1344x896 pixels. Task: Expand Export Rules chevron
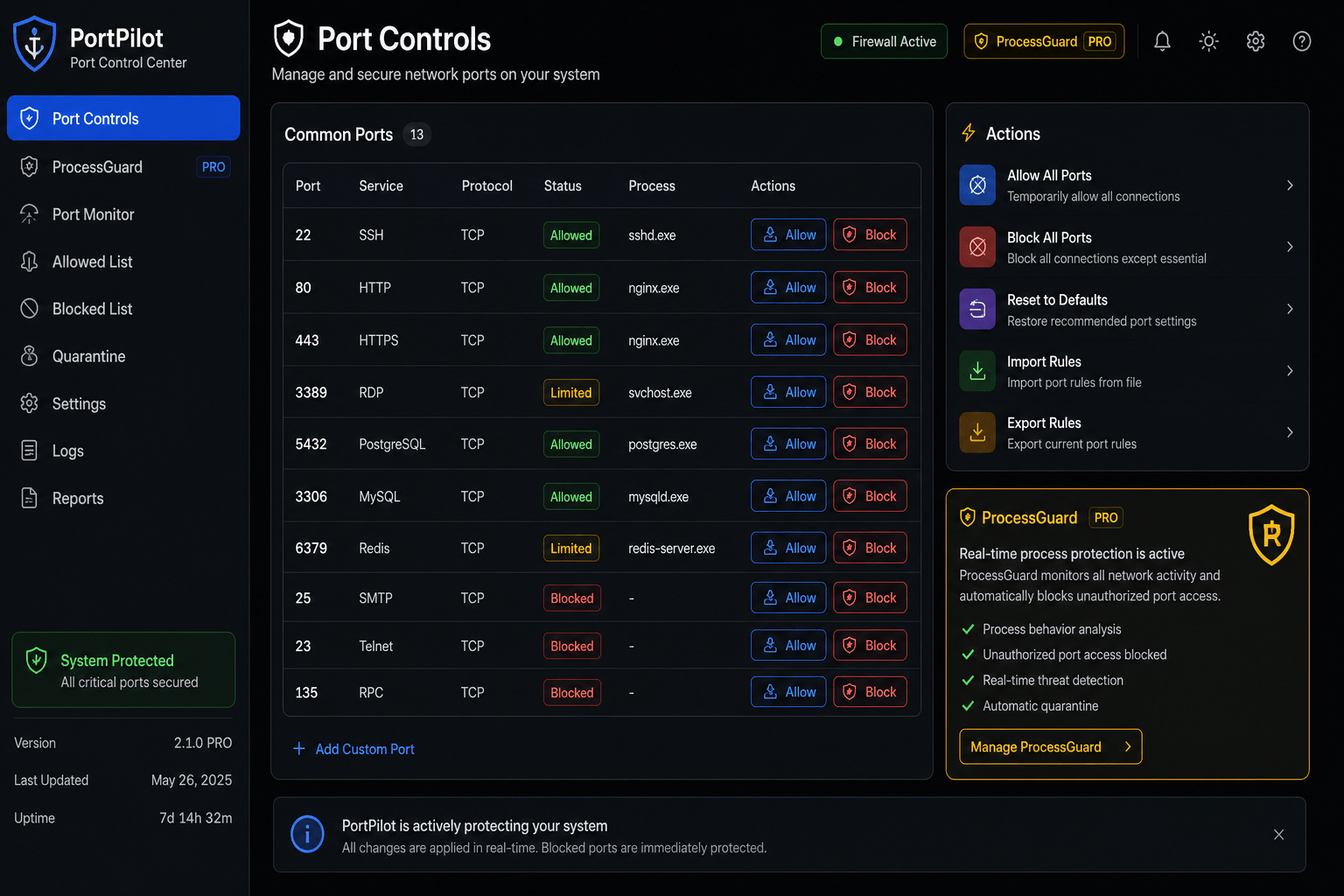point(1290,432)
